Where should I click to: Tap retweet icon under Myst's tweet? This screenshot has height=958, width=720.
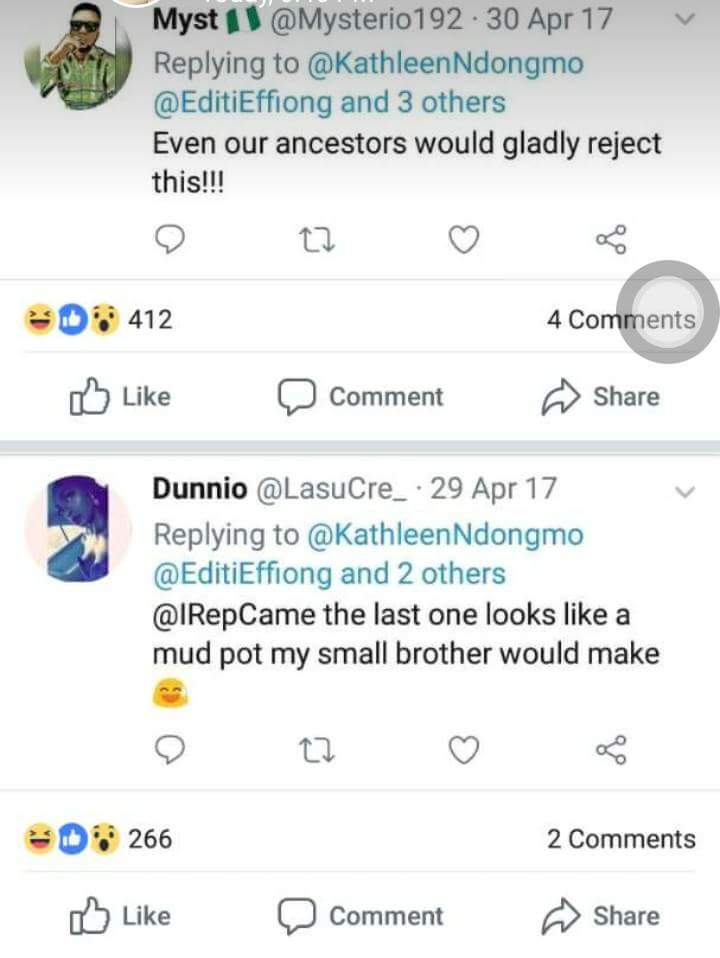pos(317,240)
